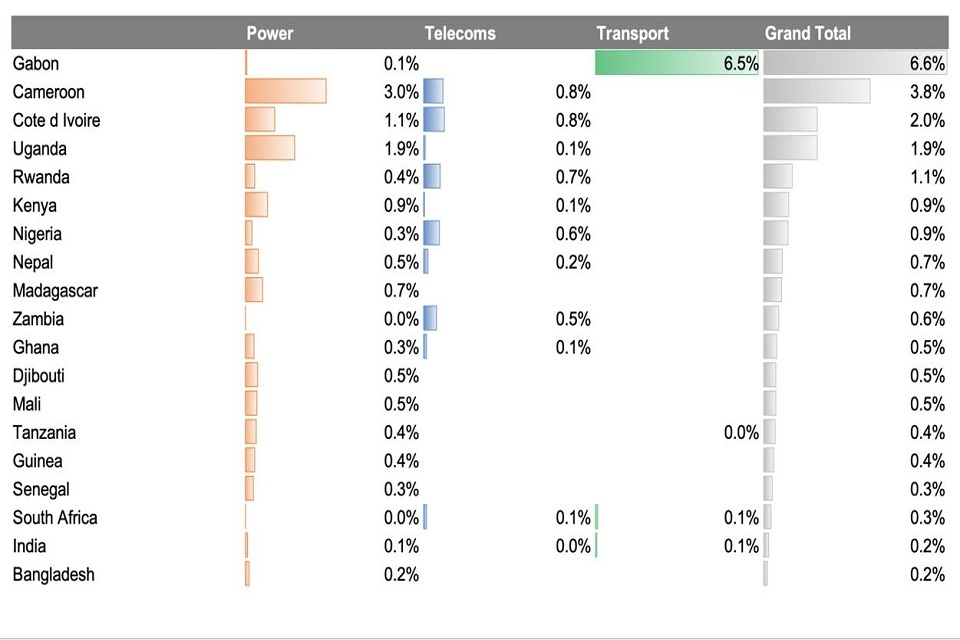
Task: Click Cameroon's gray Grand Total bar
Action: tap(816, 92)
